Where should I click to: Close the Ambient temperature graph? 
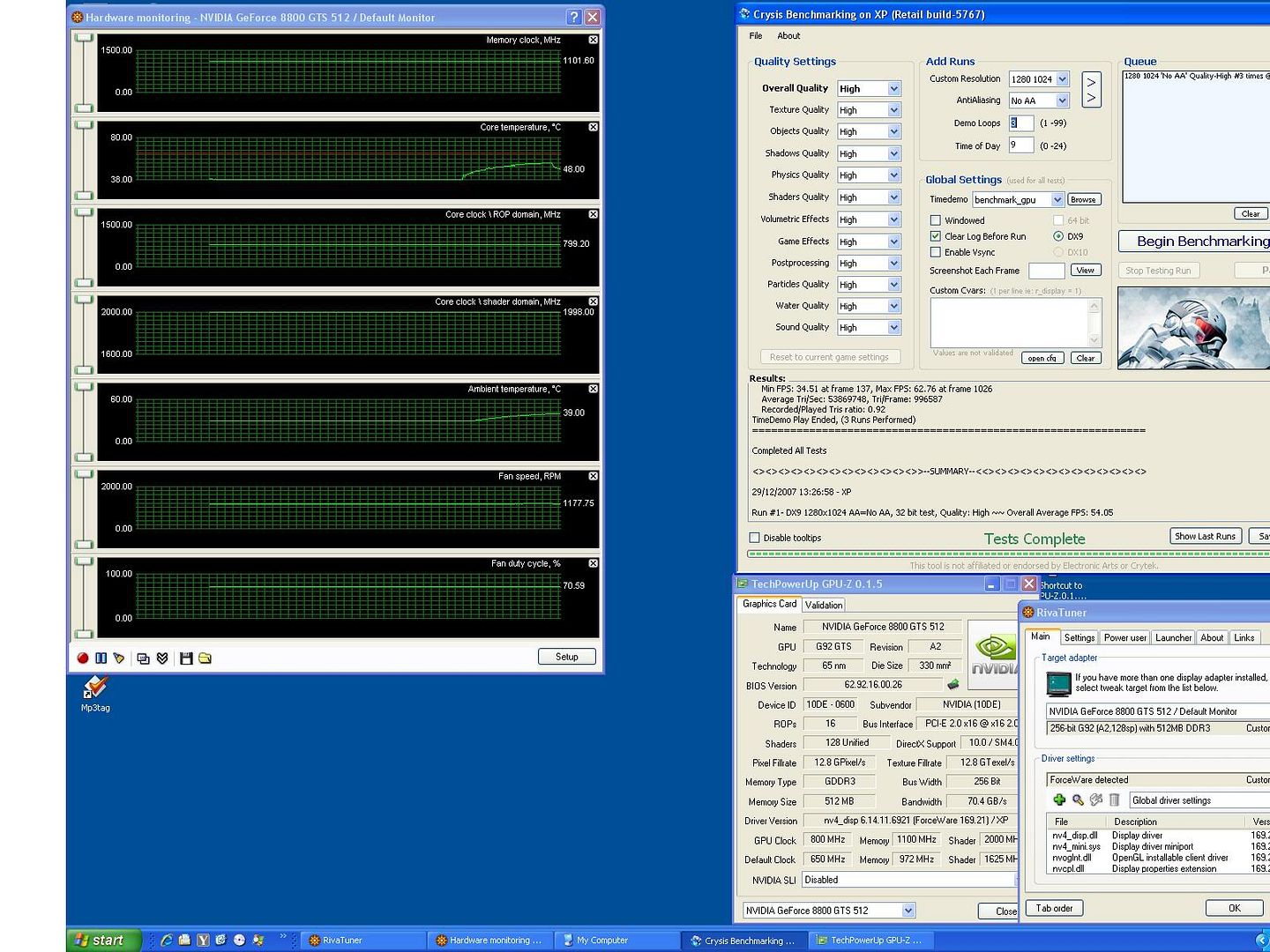pyautogui.click(x=593, y=389)
